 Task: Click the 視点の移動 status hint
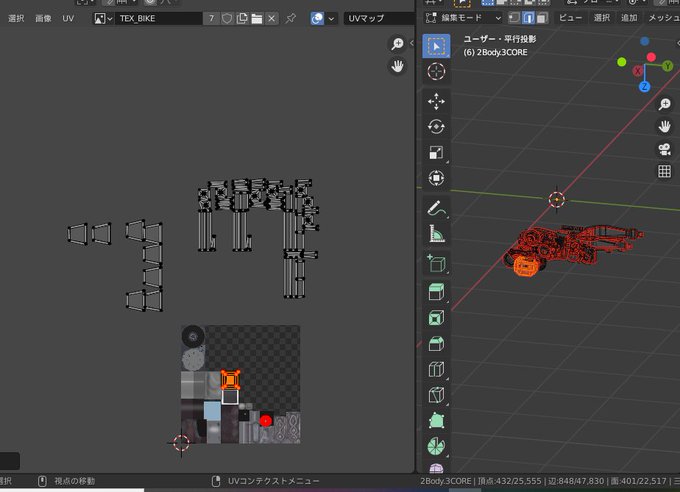click(75, 481)
